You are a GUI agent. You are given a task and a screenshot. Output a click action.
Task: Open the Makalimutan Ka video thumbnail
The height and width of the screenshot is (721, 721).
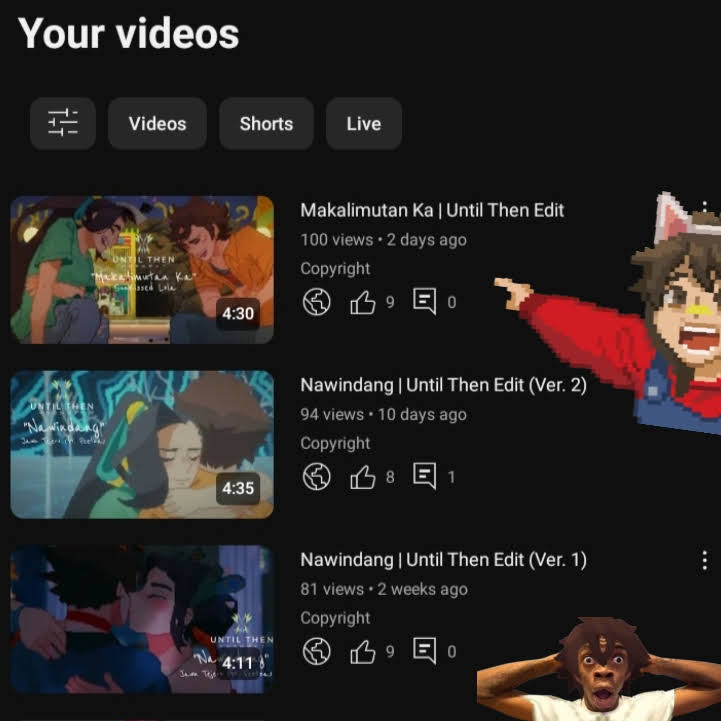pos(142,270)
